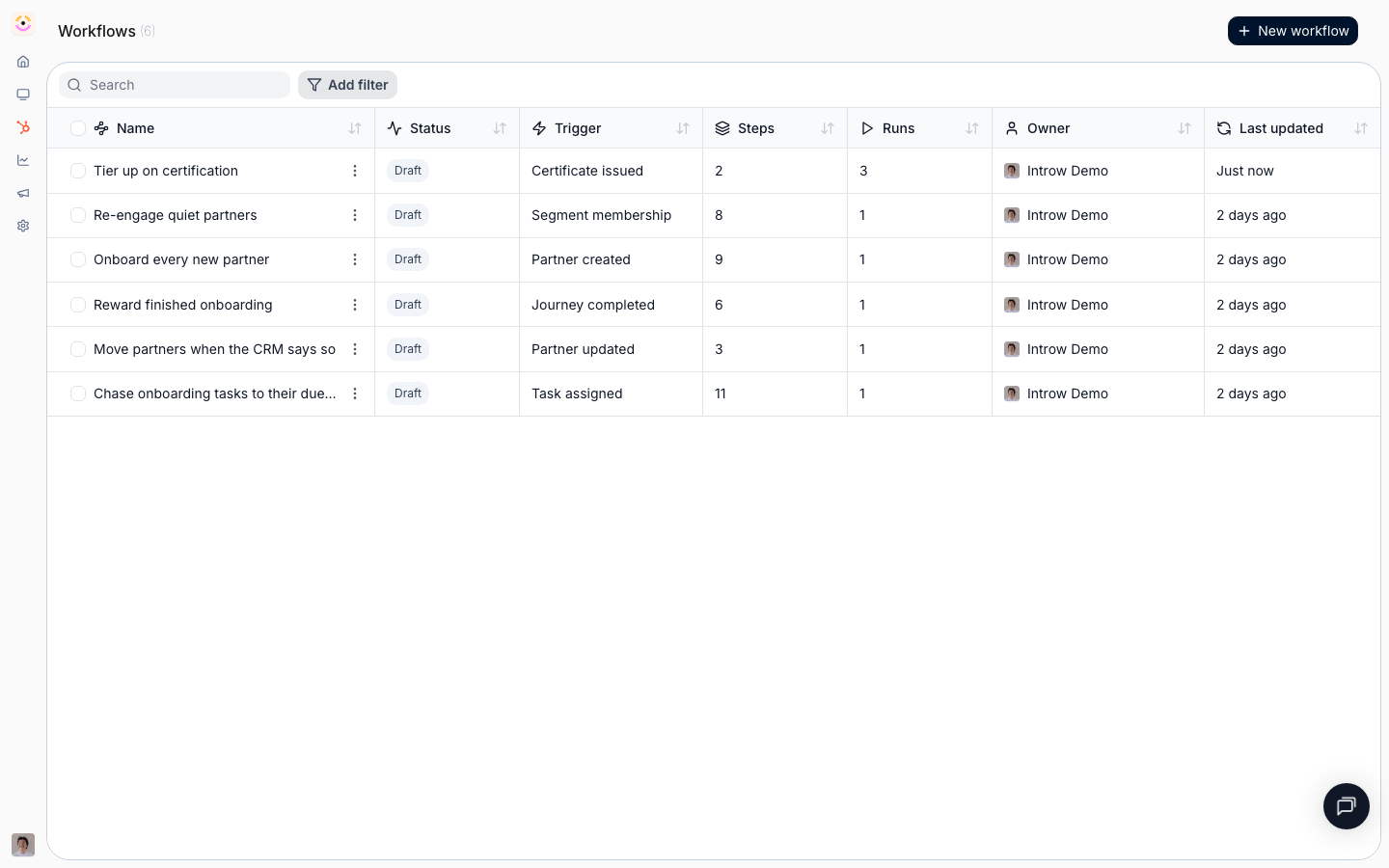Open the options menu for Onboard every new partner

(x=355, y=259)
